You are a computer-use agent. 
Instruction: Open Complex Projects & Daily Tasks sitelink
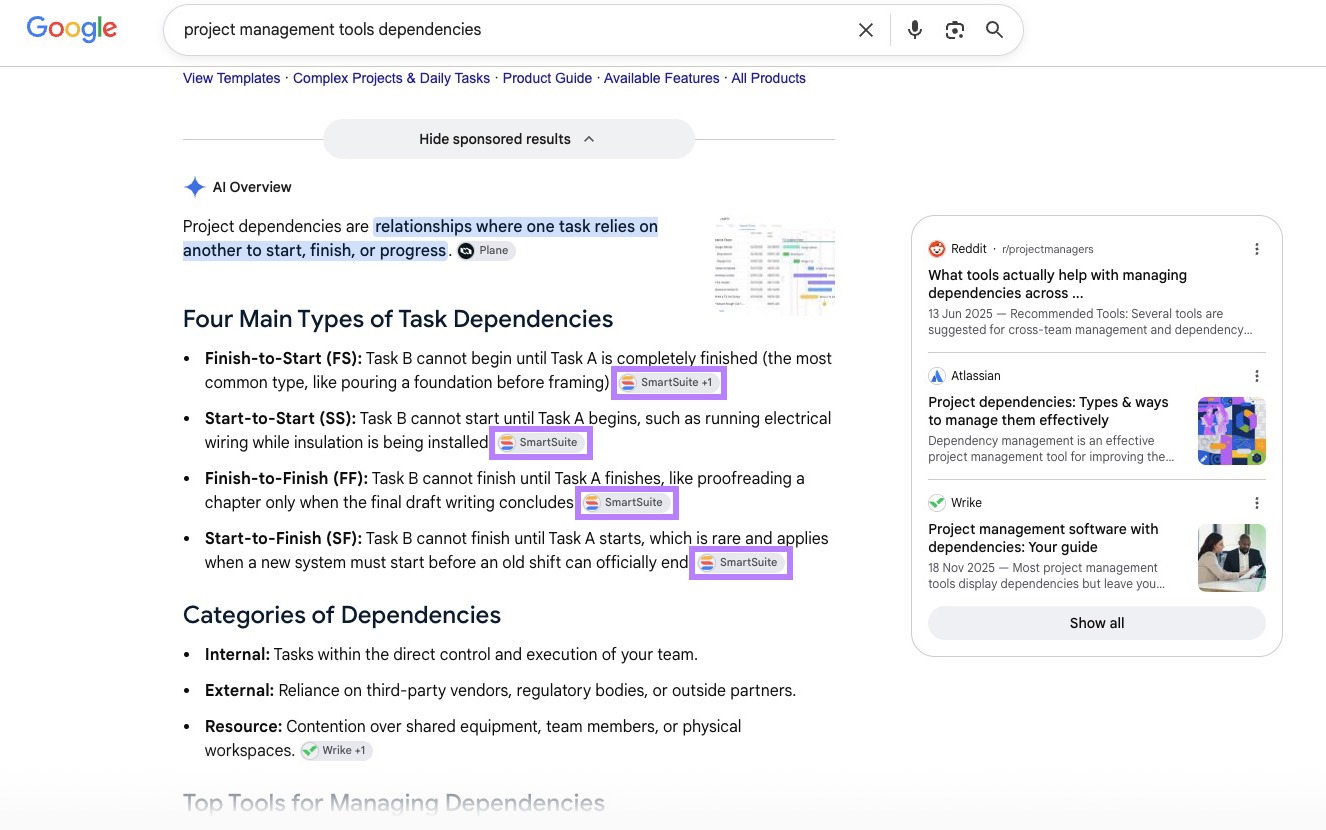tap(391, 78)
